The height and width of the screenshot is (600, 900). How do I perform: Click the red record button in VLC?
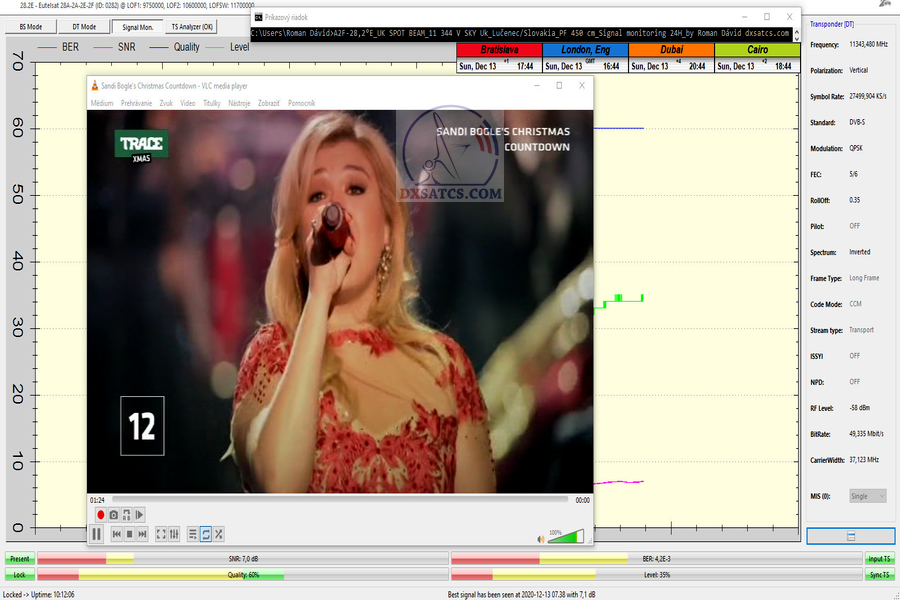pyautogui.click(x=101, y=514)
